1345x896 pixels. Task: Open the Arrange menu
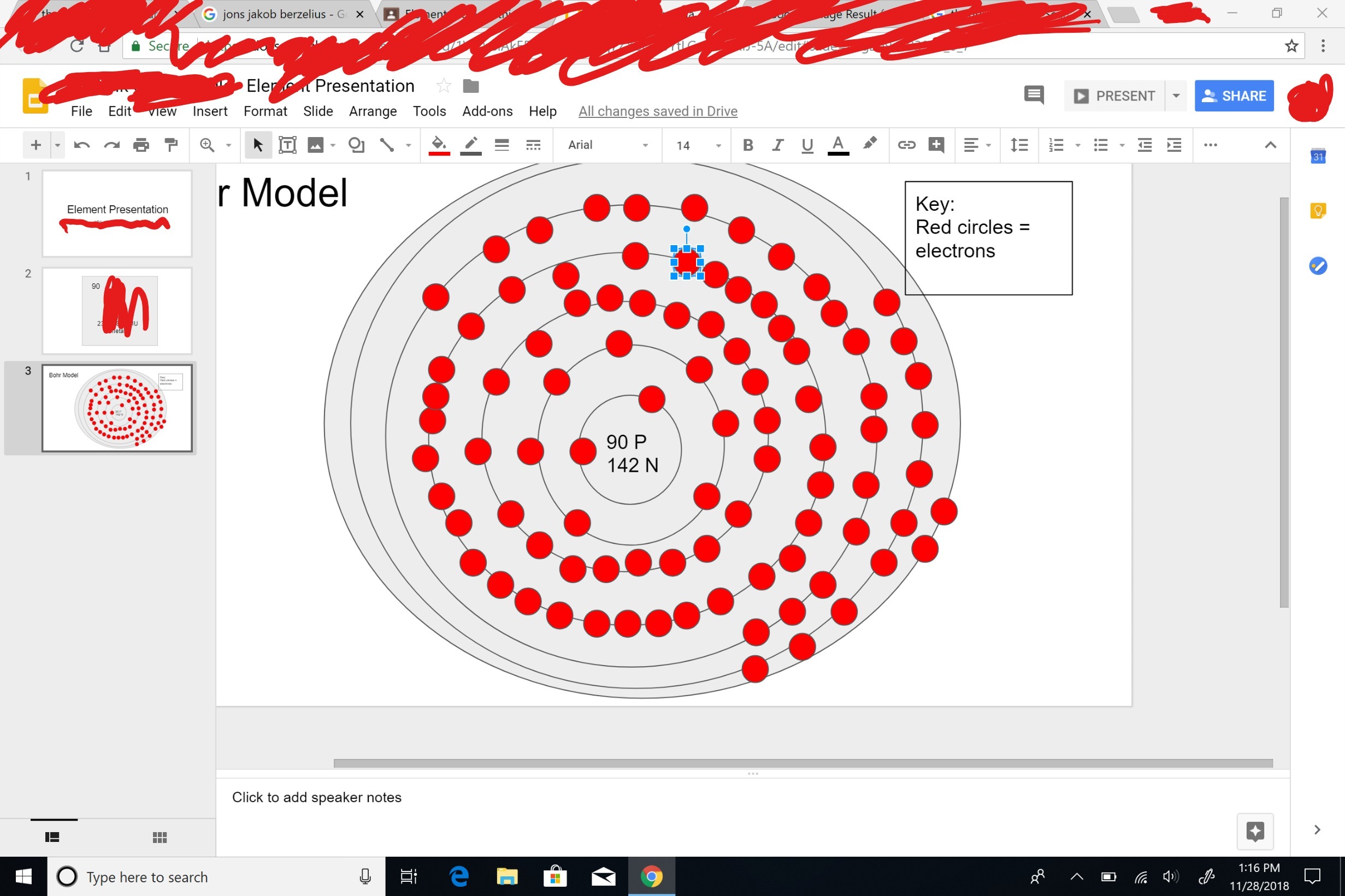(373, 111)
